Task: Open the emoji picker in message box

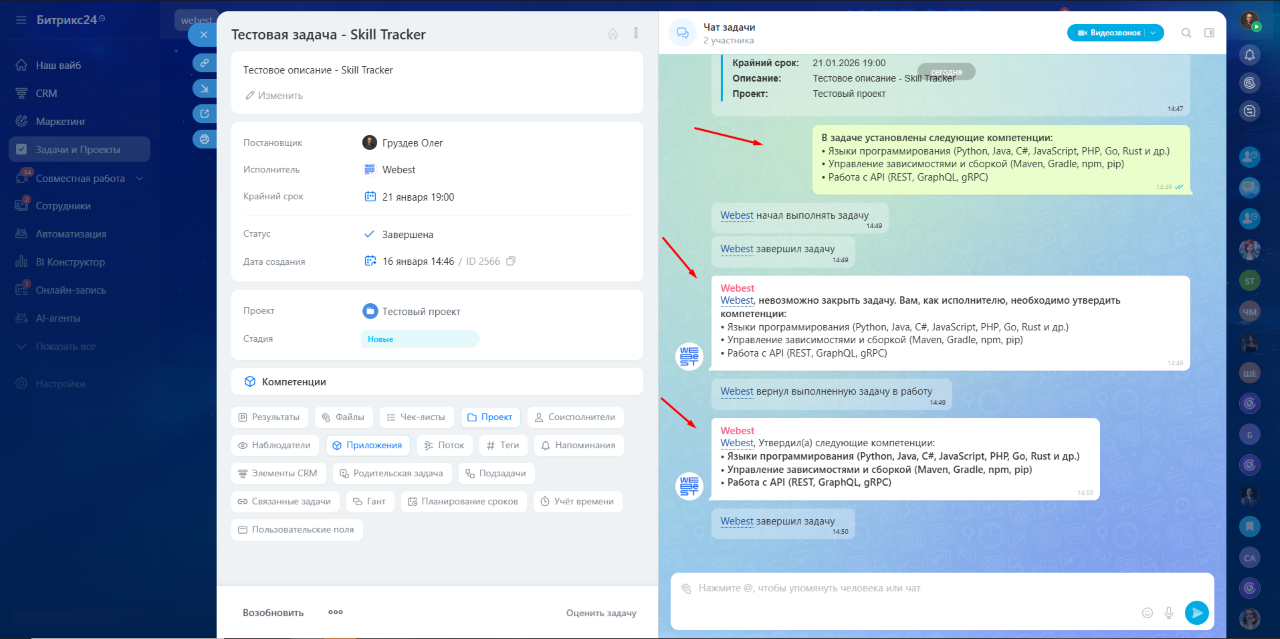Action: tap(1147, 613)
